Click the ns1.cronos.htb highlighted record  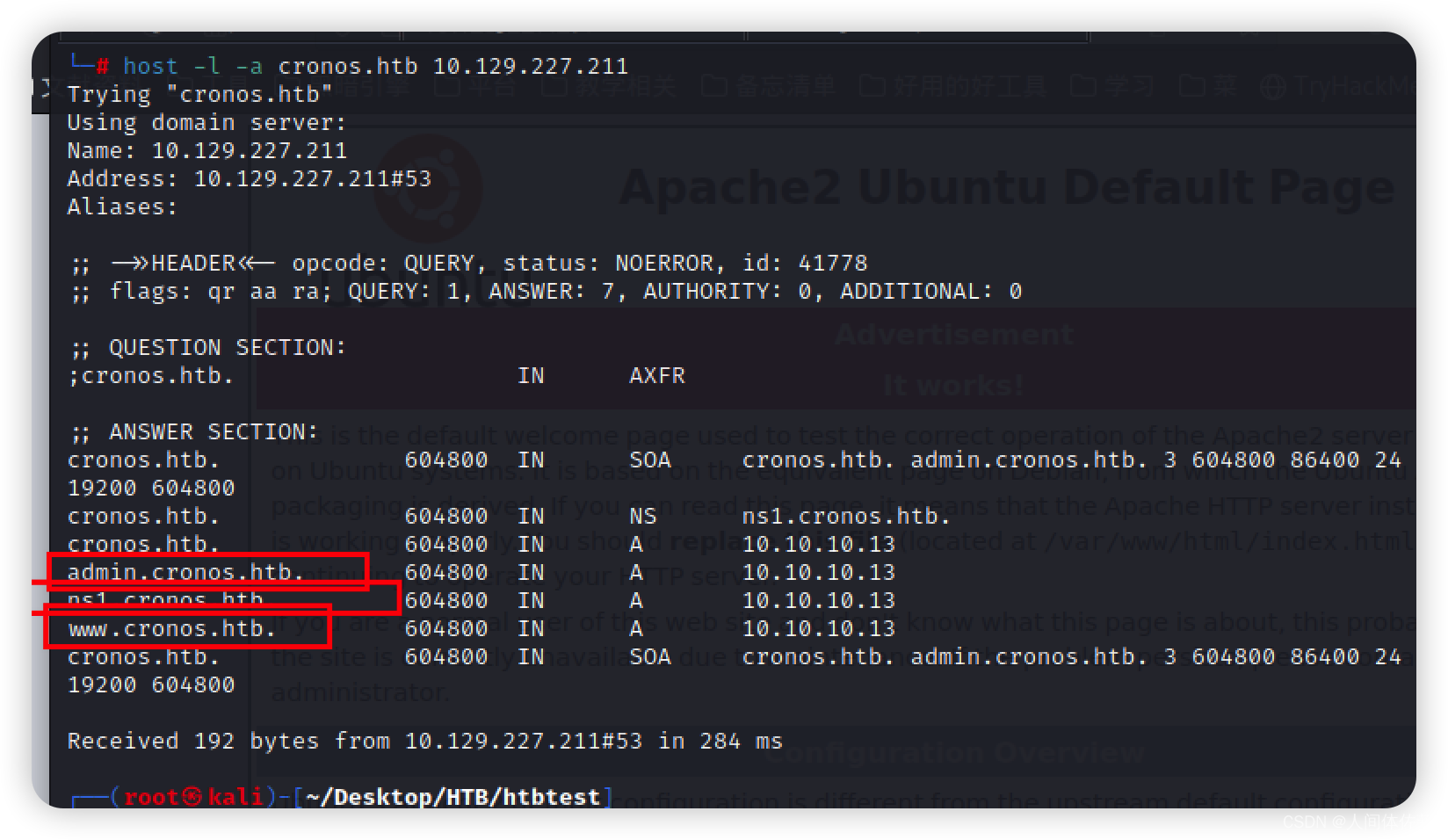[x=165, y=600]
